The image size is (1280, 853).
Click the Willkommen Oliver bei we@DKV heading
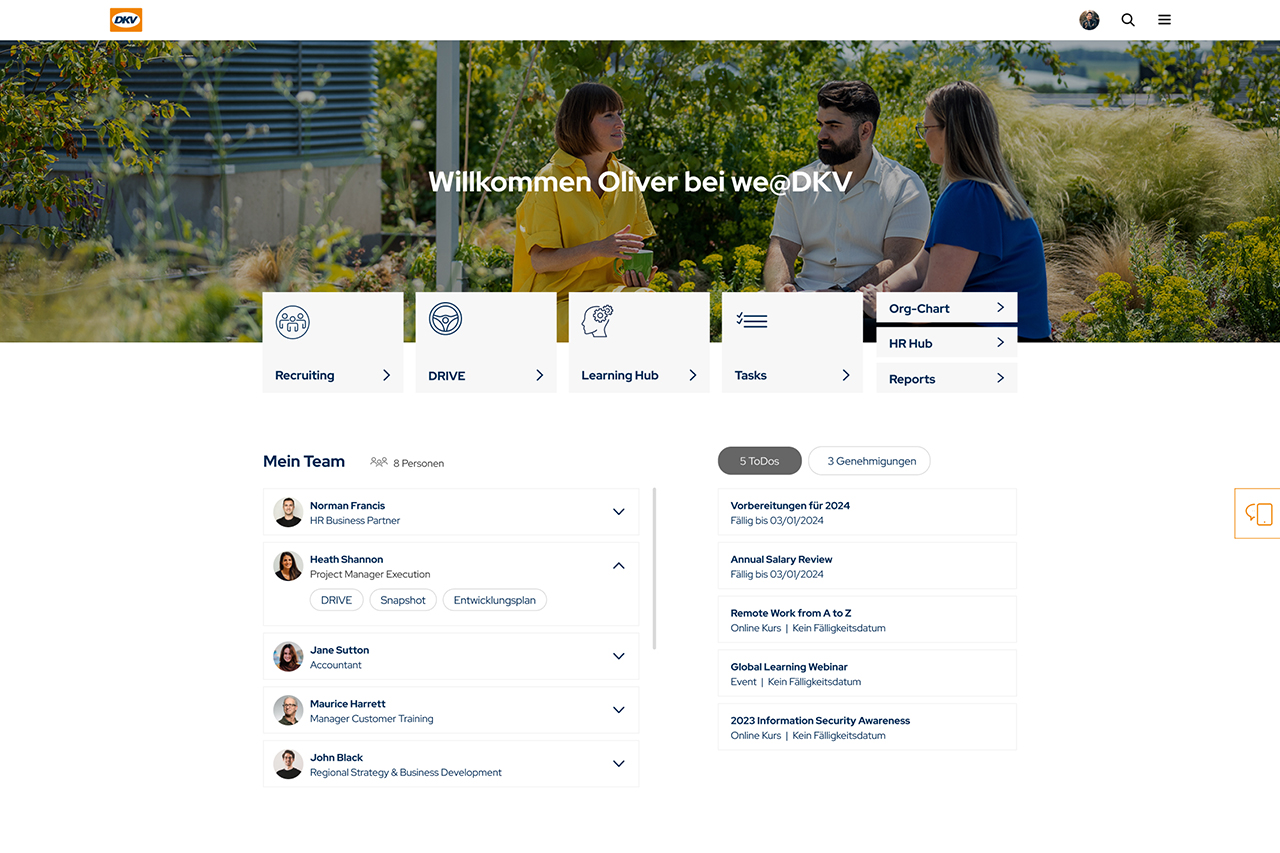click(x=640, y=181)
